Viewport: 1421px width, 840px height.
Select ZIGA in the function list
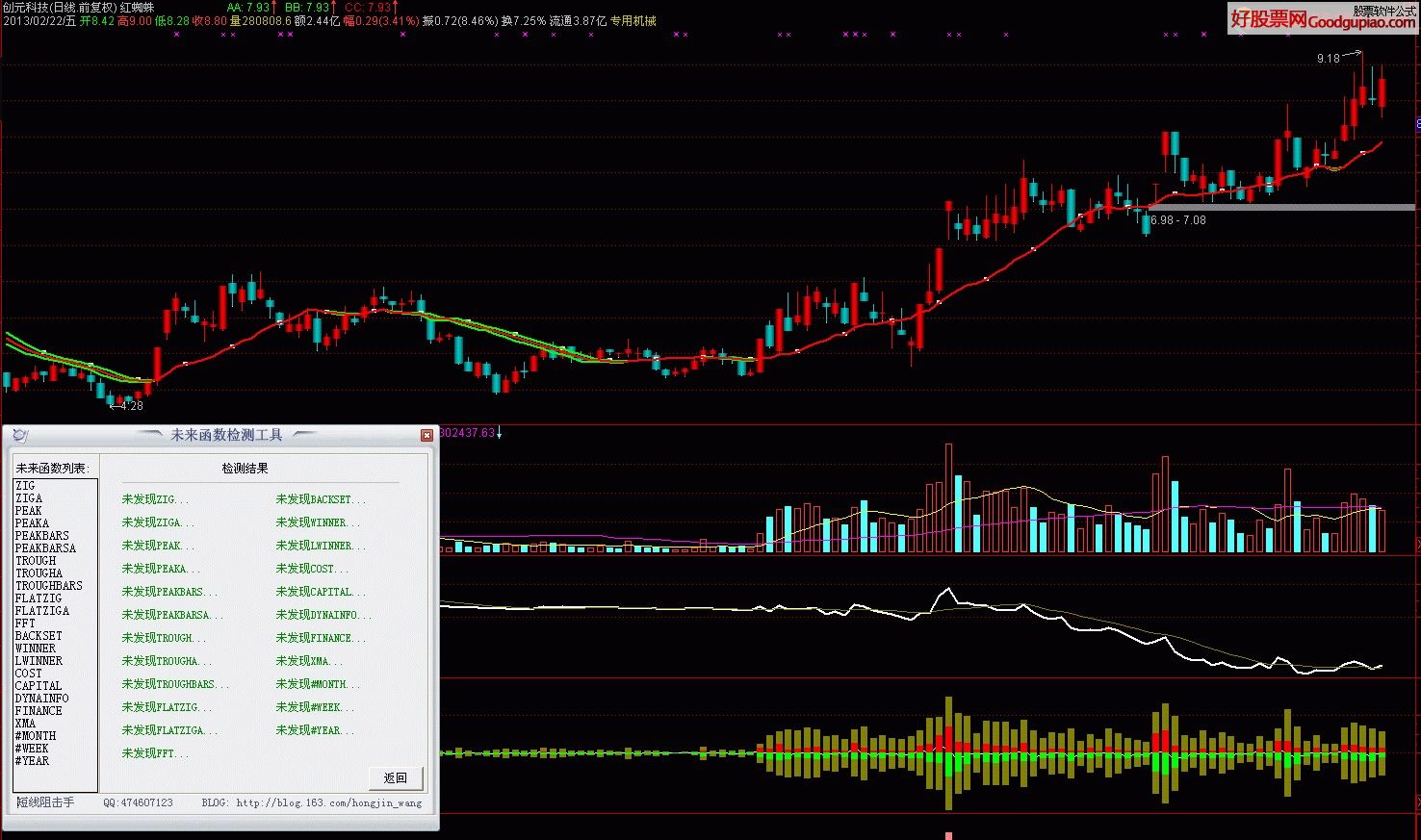click(x=29, y=498)
